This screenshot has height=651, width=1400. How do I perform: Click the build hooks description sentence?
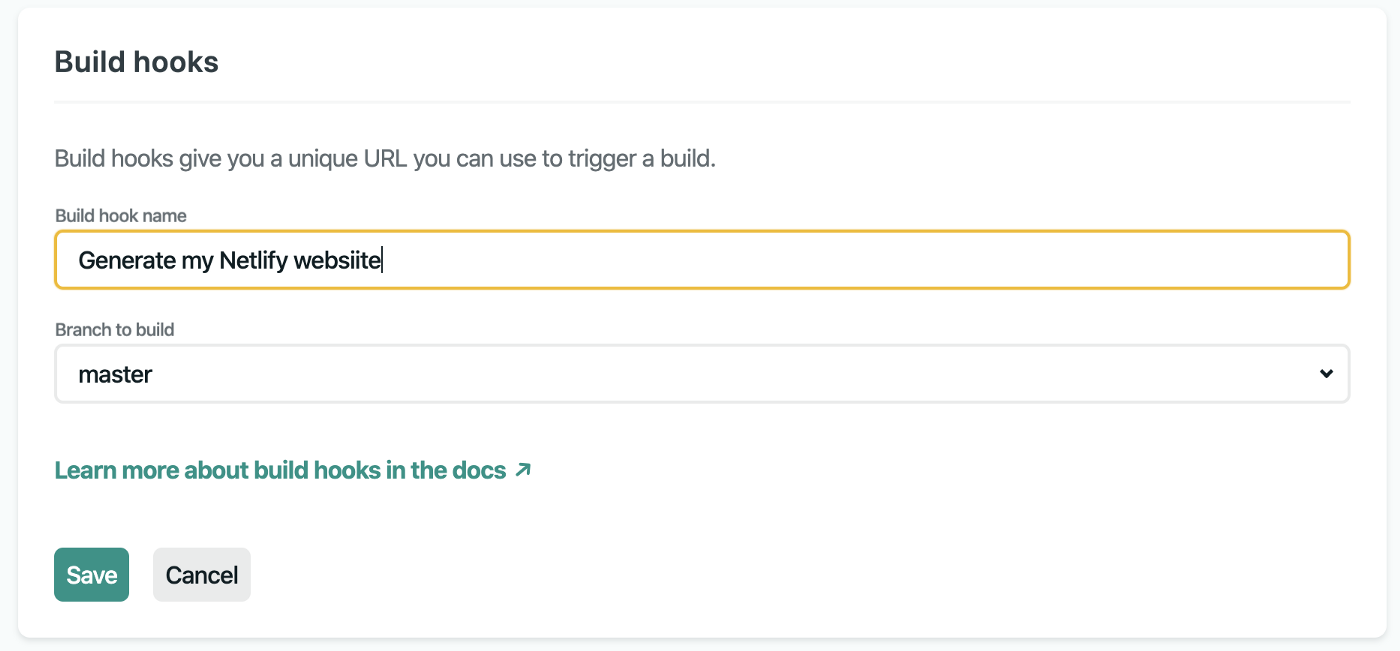(x=385, y=159)
